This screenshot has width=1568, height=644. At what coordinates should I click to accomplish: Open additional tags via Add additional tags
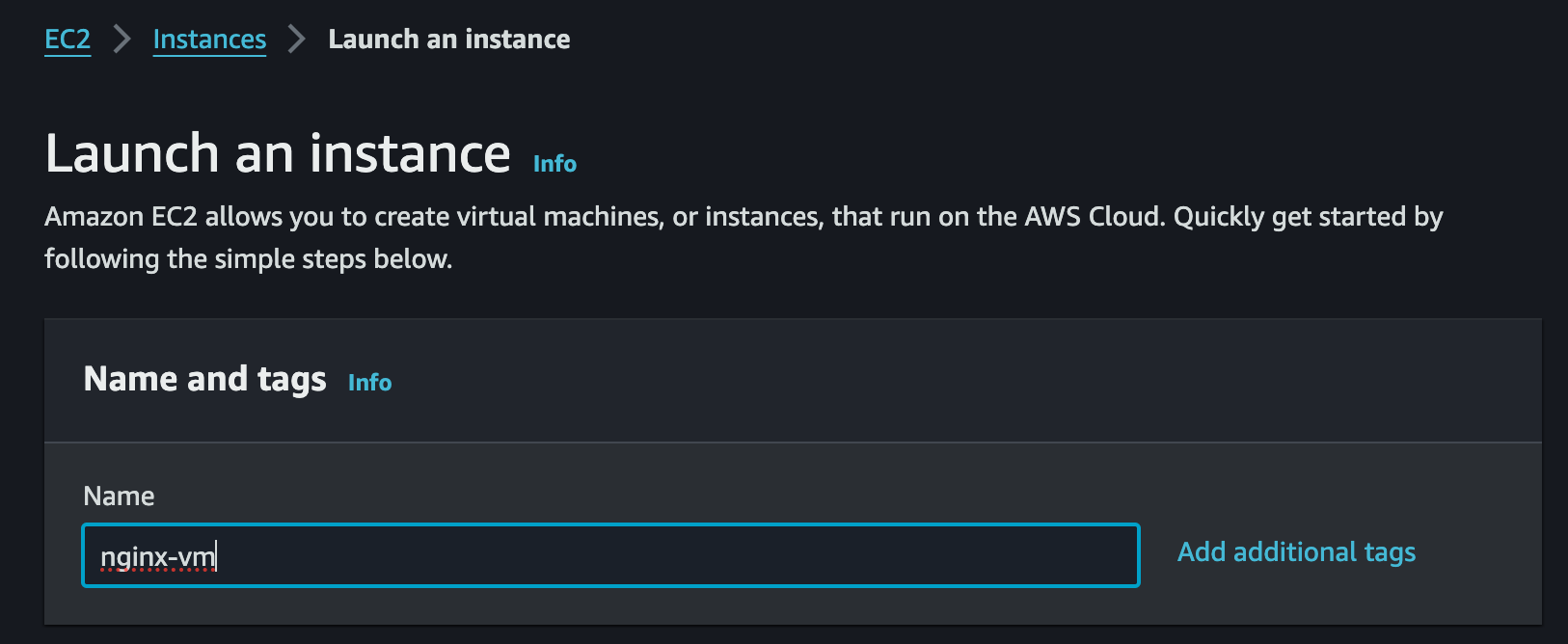[1296, 551]
